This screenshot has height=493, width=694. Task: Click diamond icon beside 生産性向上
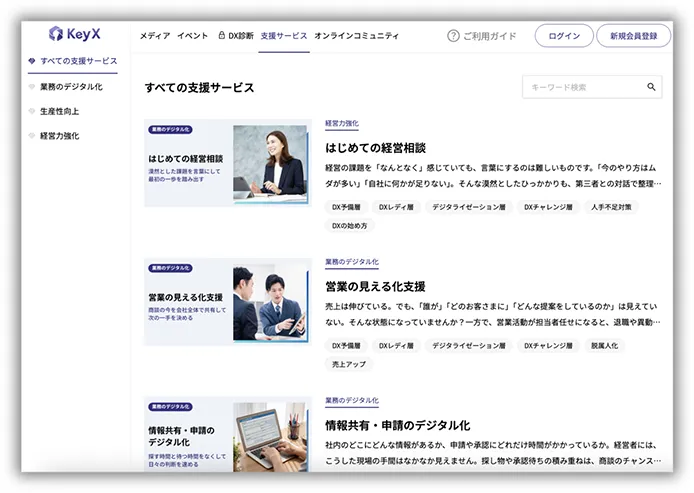(32, 112)
